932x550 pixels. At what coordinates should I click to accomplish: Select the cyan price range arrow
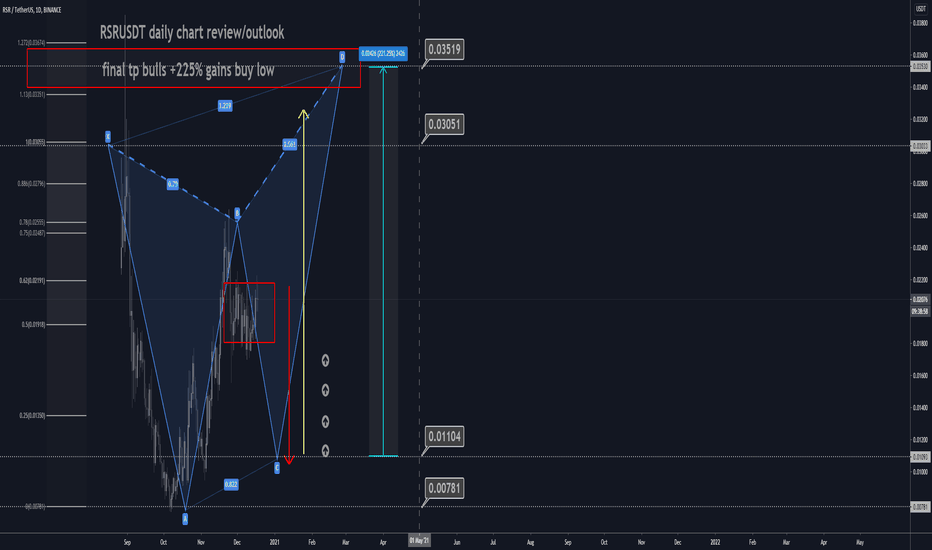[x=383, y=262]
